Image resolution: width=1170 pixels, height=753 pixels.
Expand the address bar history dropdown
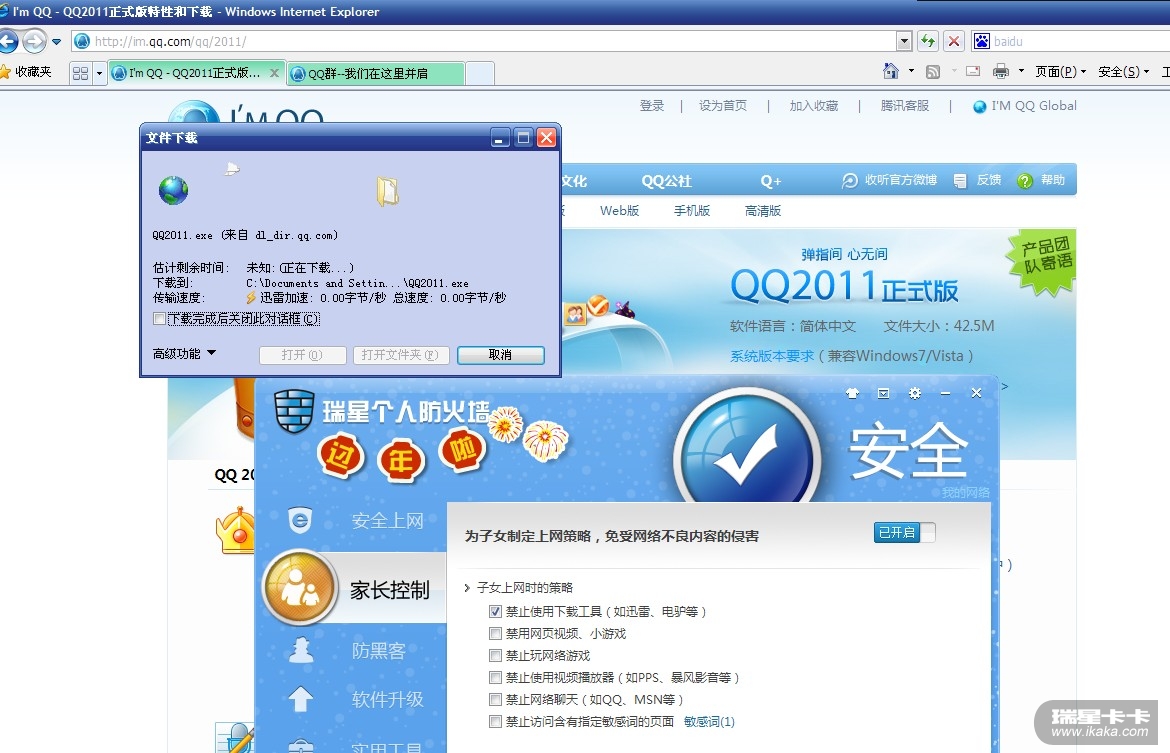pyautogui.click(x=904, y=41)
